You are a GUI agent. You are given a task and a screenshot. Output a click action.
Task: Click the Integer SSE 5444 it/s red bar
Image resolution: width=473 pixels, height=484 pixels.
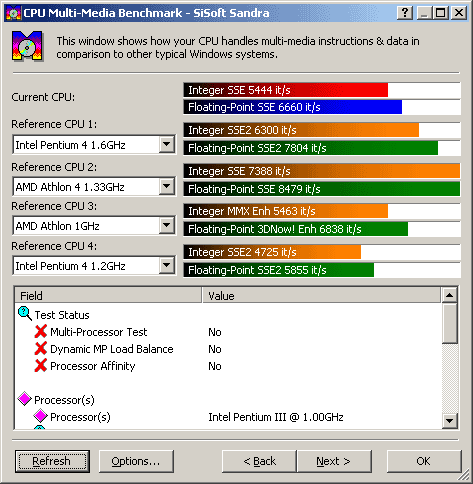(286, 90)
